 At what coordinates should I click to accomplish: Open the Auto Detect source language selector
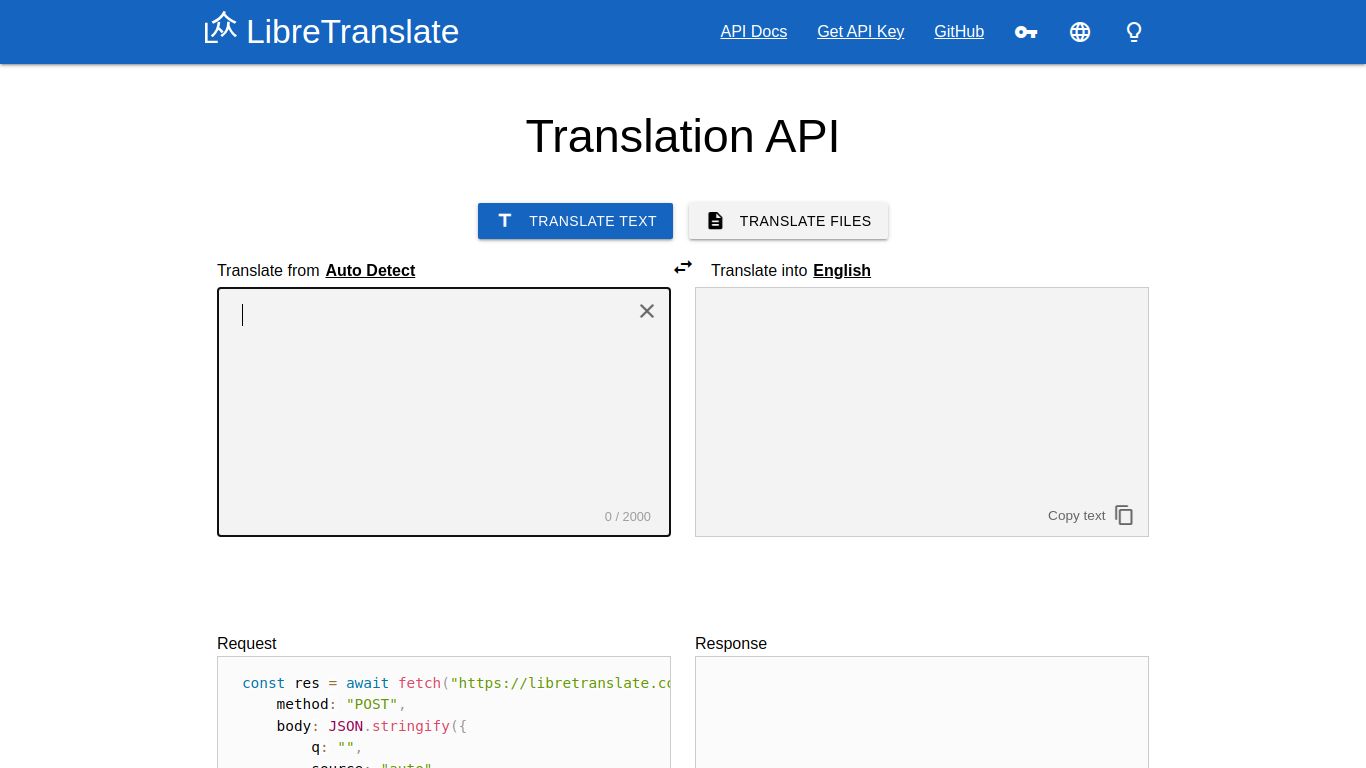[370, 270]
